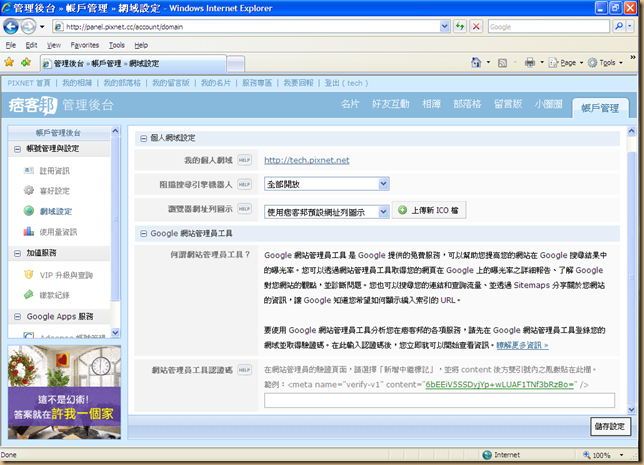Collapse the Google 網站管理員工具 section header
Screen dimensions: 644x465
click(143, 234)
